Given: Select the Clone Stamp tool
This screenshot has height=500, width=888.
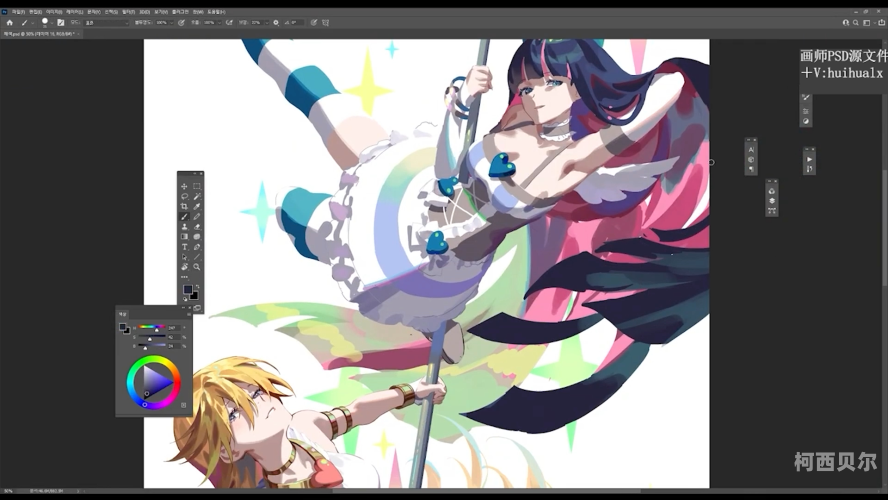Looking at the screenshot, I should pos(184,227).
